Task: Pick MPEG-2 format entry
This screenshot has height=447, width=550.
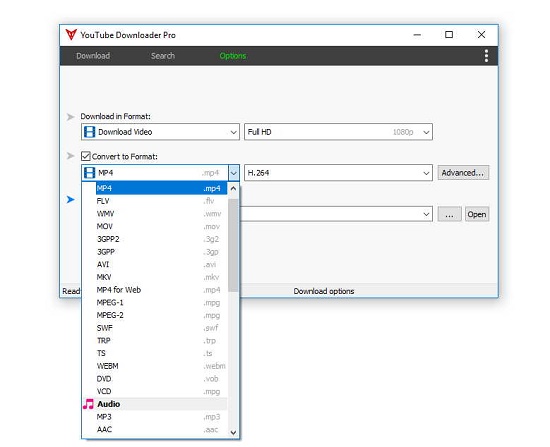Action: click(161, 315)
